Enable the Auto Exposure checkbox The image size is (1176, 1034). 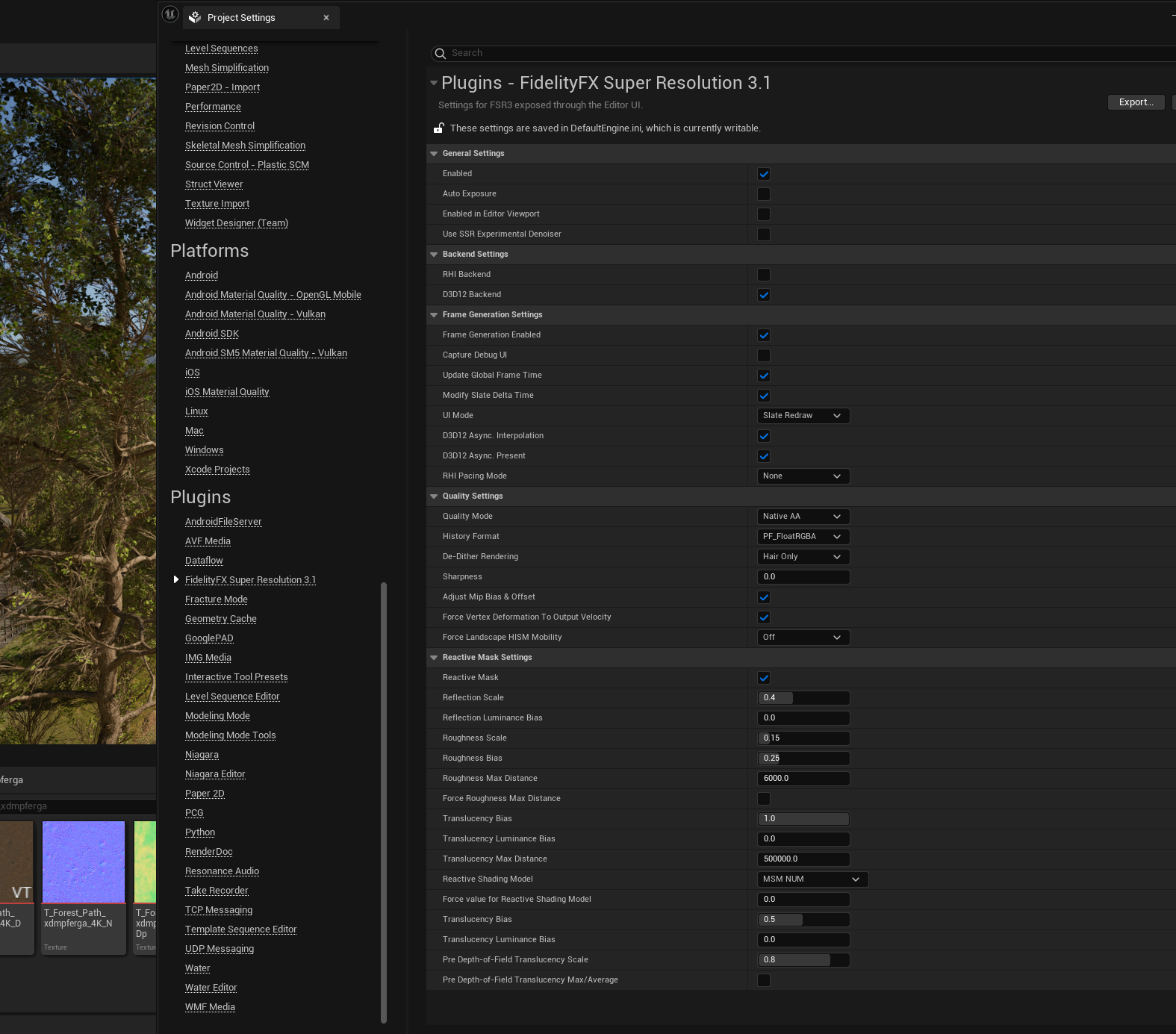[x=764, y=194]
